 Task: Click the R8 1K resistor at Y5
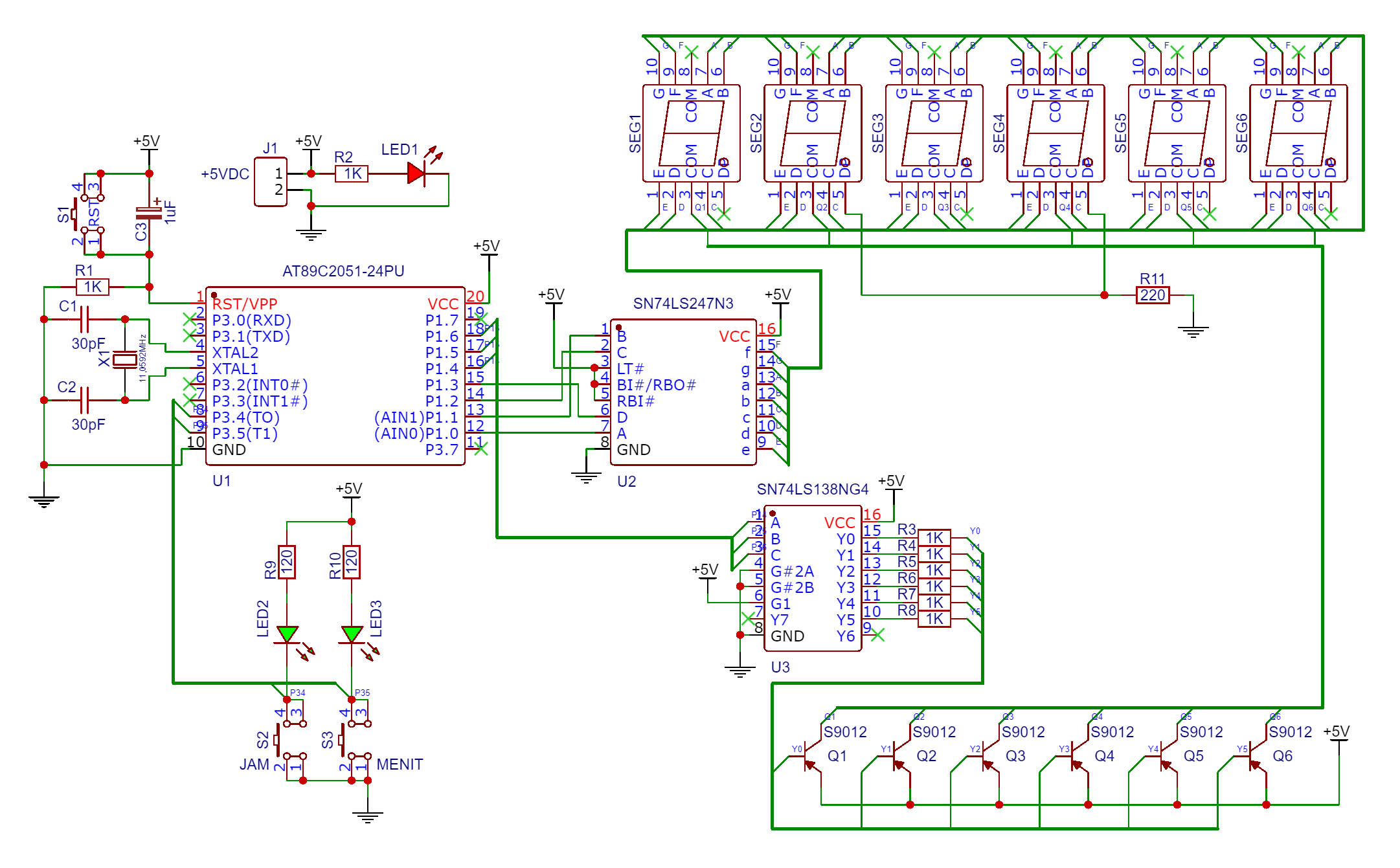click(x=934, y=619)
